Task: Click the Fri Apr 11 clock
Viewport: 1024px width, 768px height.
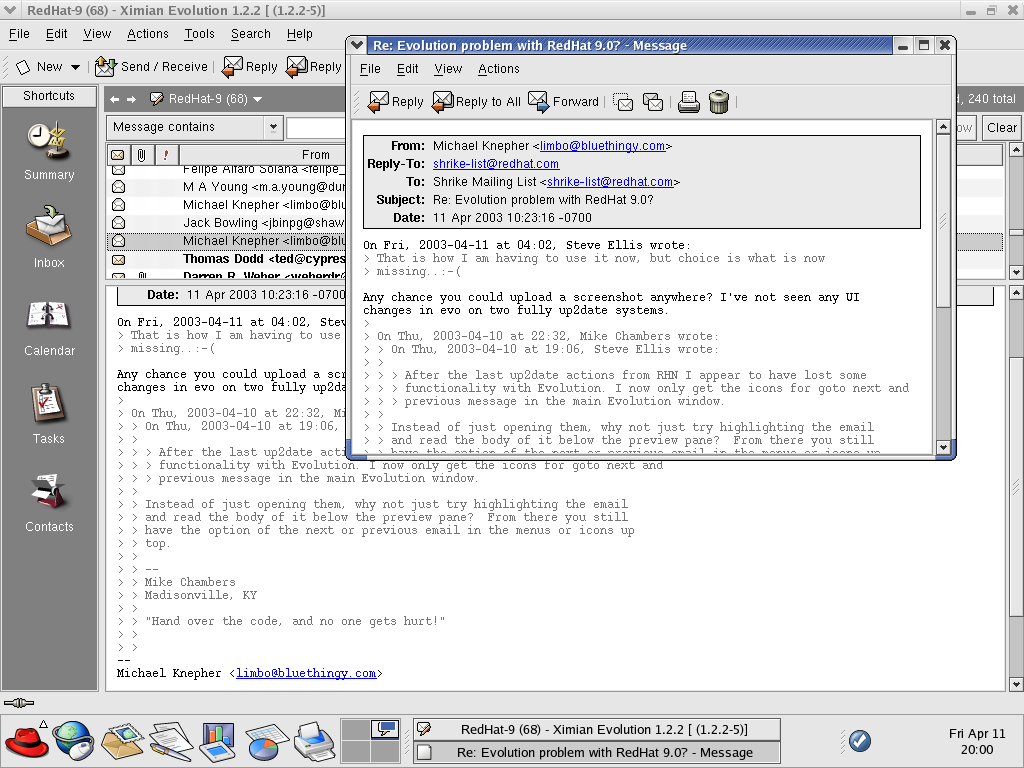Action: pos(977,741)
